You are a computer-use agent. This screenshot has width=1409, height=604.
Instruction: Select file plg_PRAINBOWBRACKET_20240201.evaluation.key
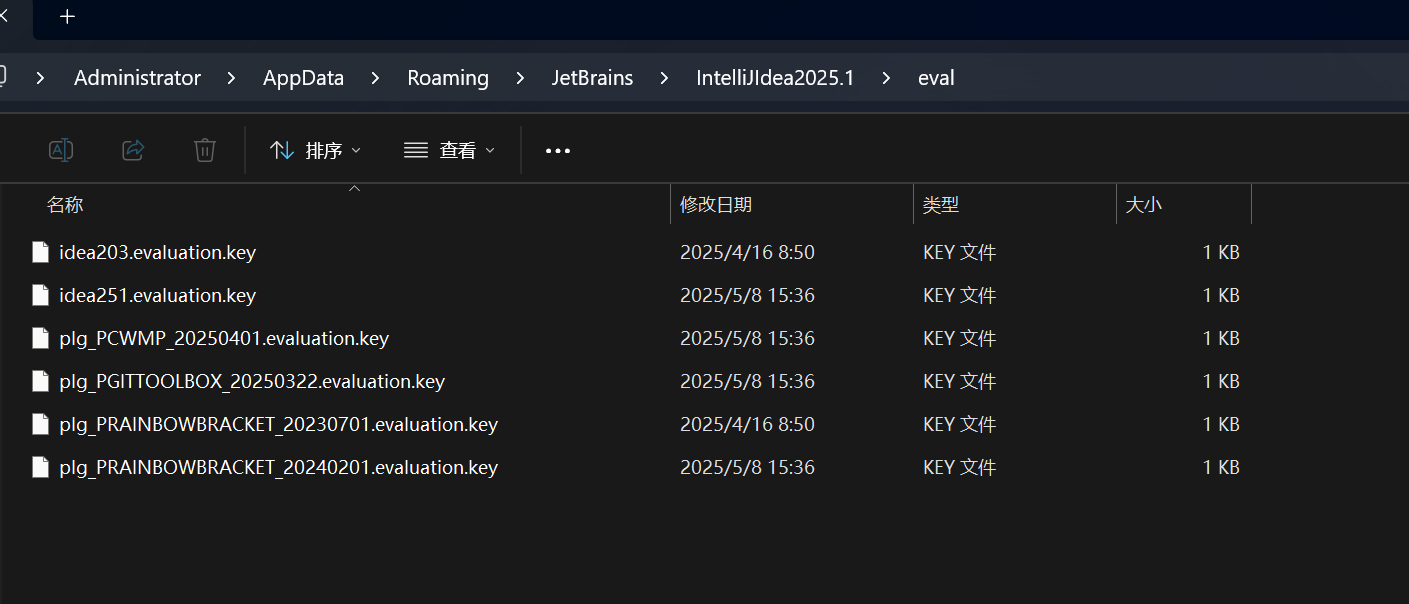278,468
